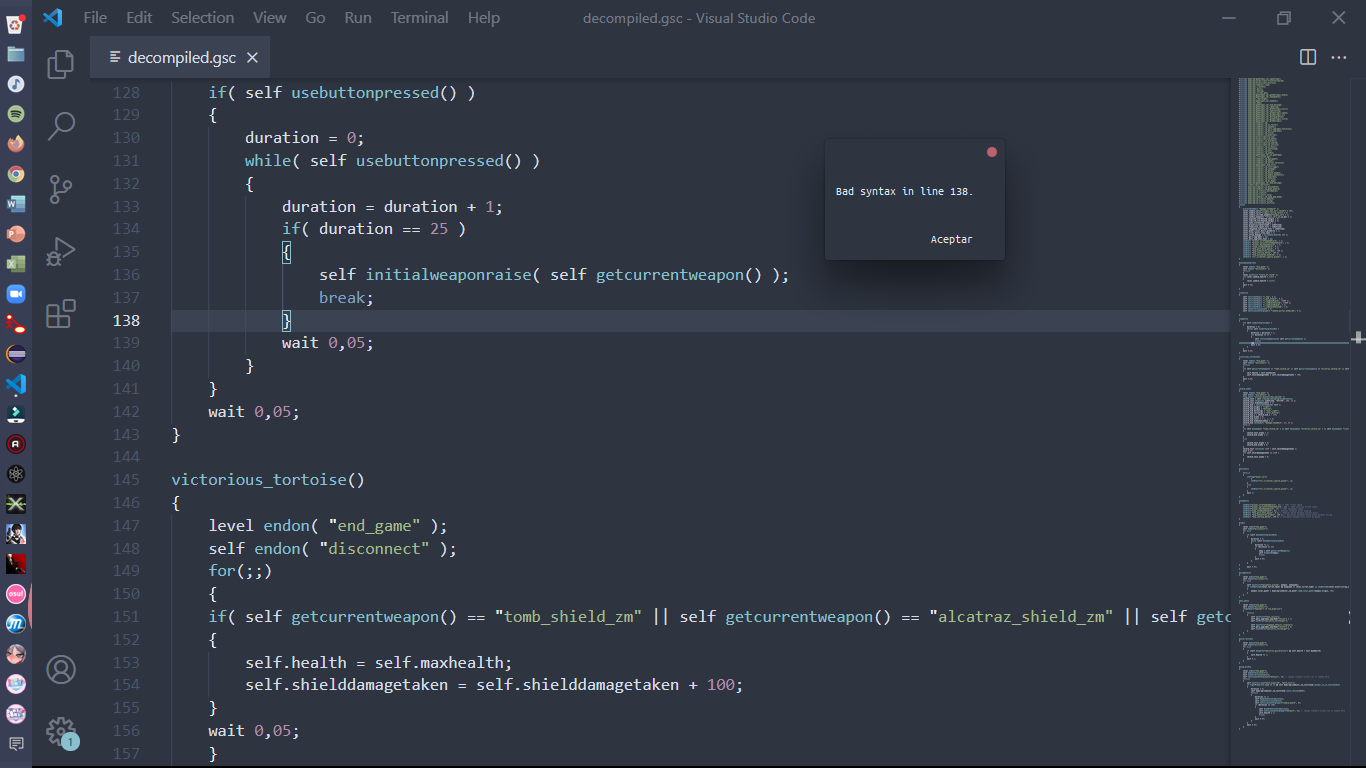Screen dimensions: 1366x768
Task: Open File Explorer from taskbar
Action: 16,54
